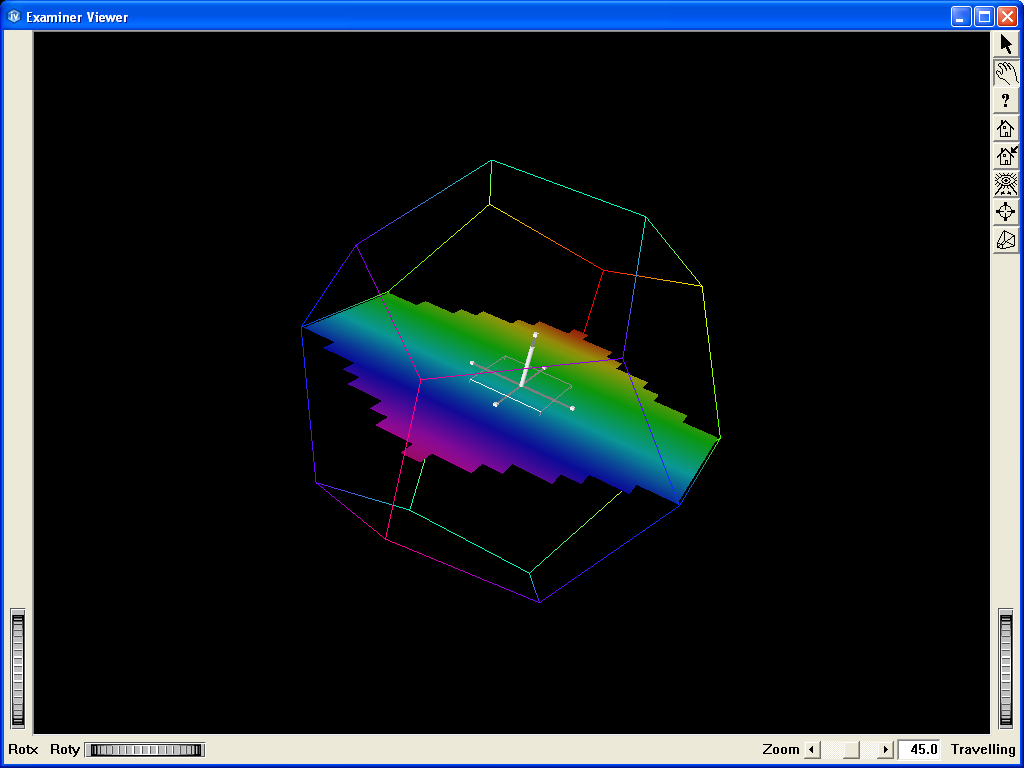1024x768 pixels.
Task: Set current view as new home
Action: [x=1006, y=156]
